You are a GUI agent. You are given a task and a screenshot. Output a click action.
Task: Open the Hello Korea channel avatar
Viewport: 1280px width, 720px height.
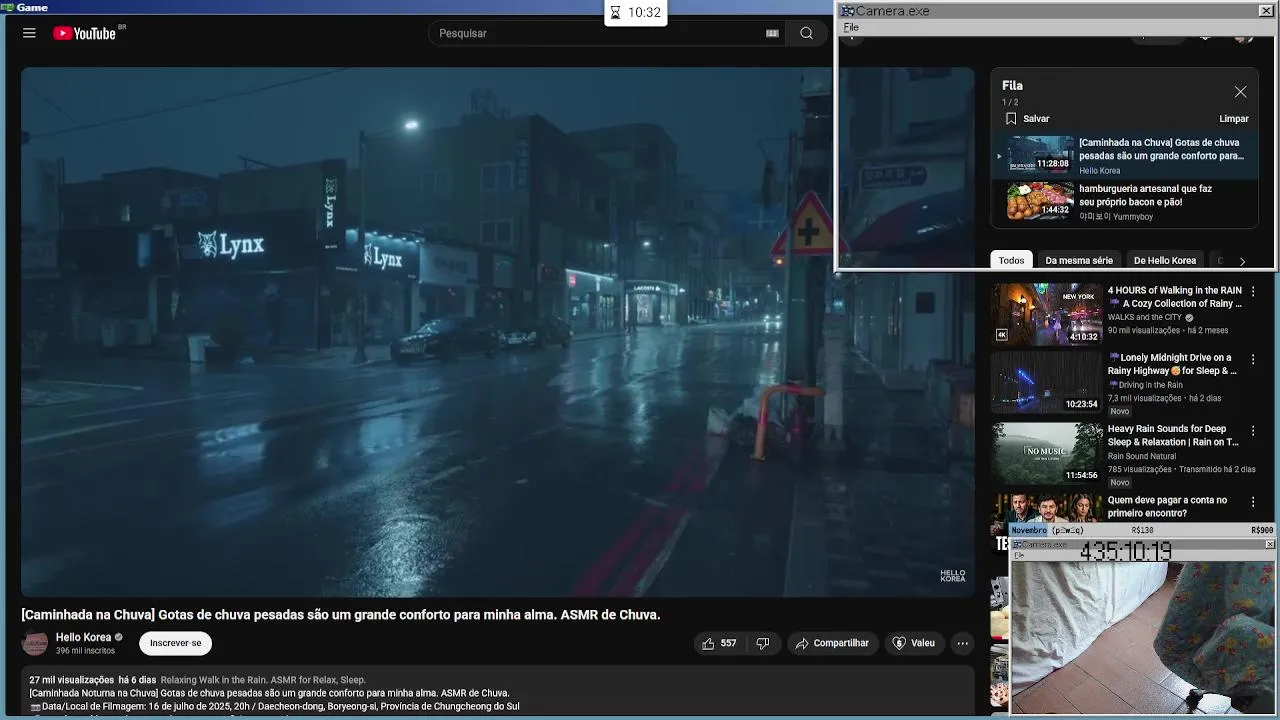point(35,643)
